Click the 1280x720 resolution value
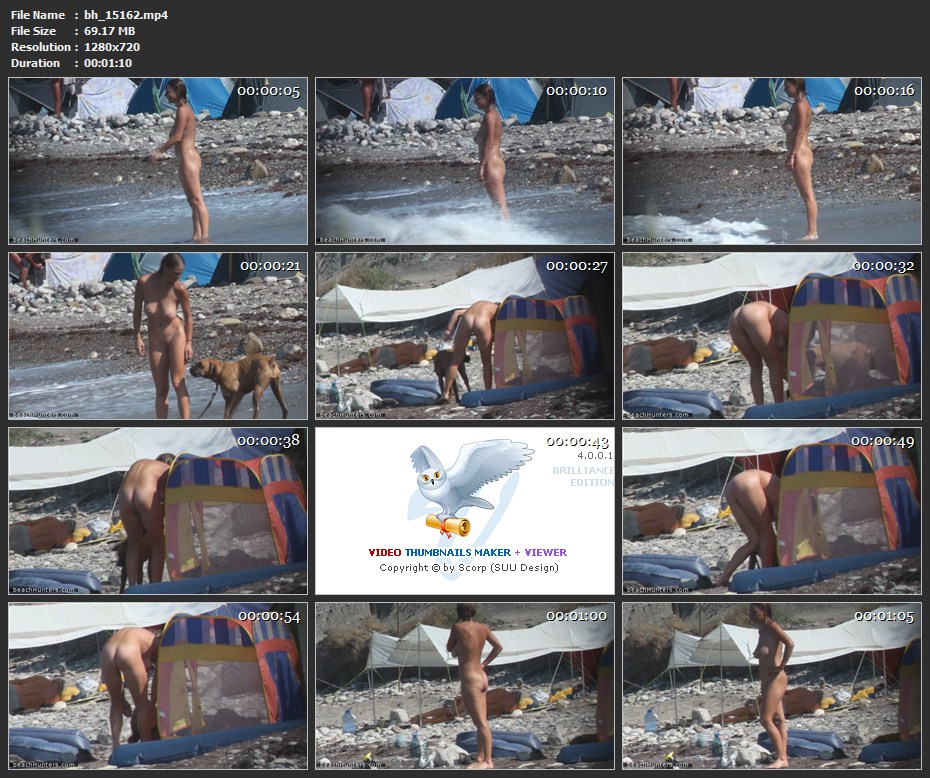This screenshot has height=778, width=930. click(x=112, y=47)
